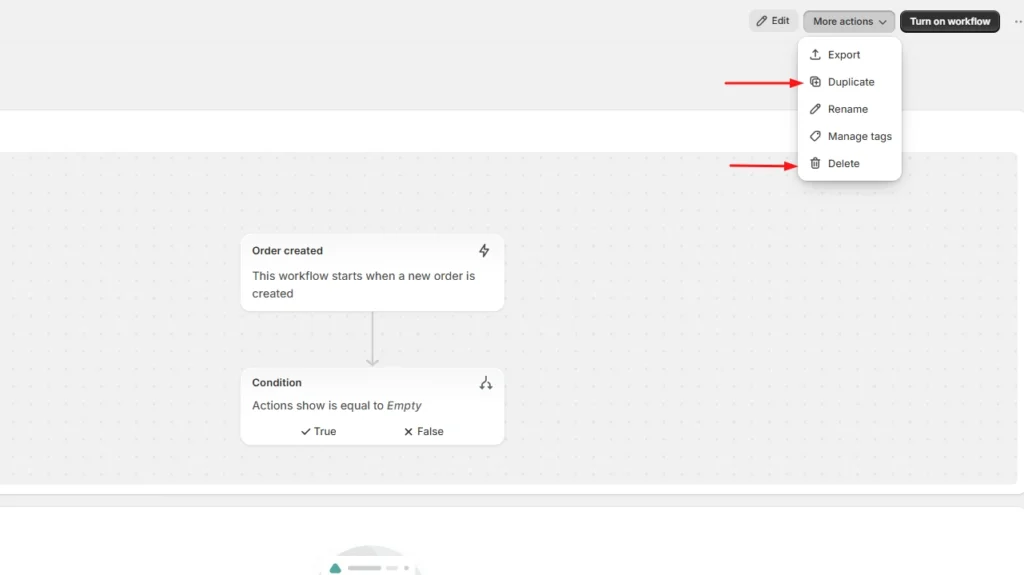1024x575 pixels.
Task: Click the False branch of the condition
Action: [423, 431]
